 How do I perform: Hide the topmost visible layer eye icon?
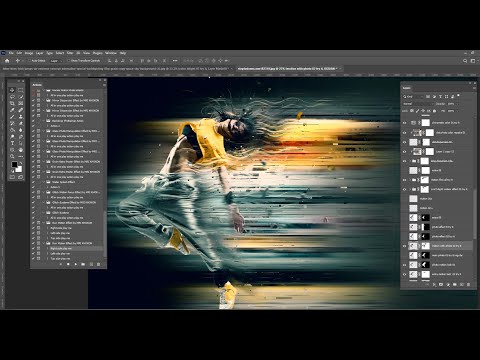405,123
